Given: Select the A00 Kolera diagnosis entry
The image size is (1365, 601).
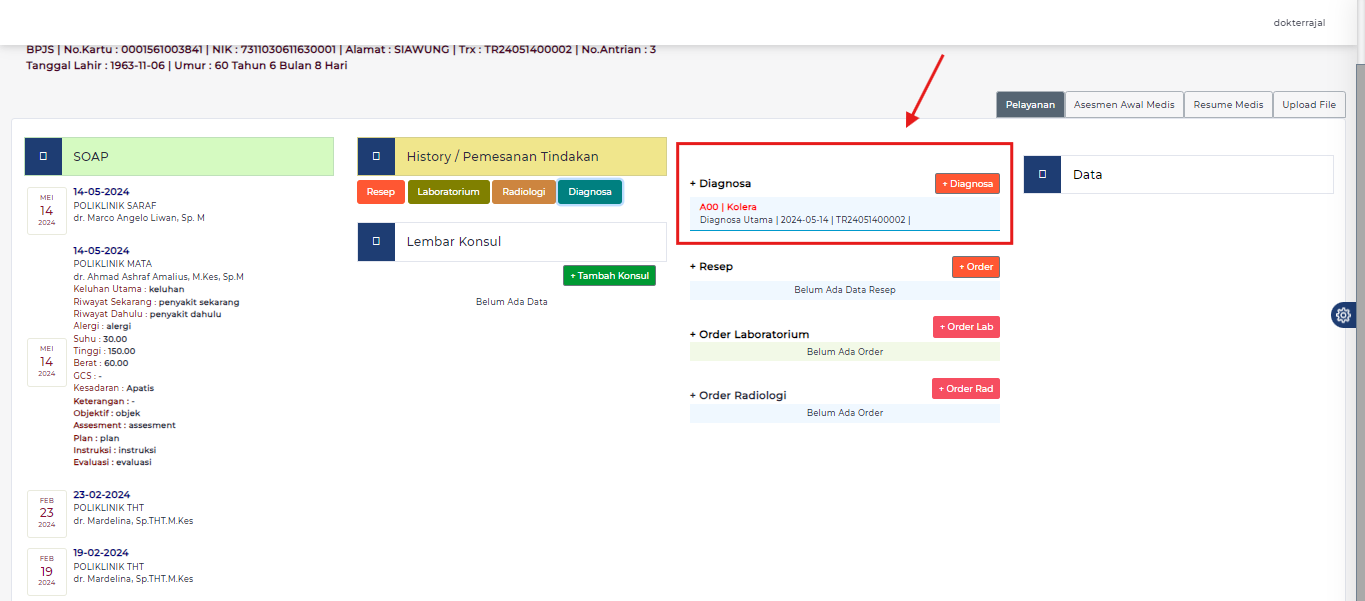Looking at the screenshot, I should pos(728,207).
